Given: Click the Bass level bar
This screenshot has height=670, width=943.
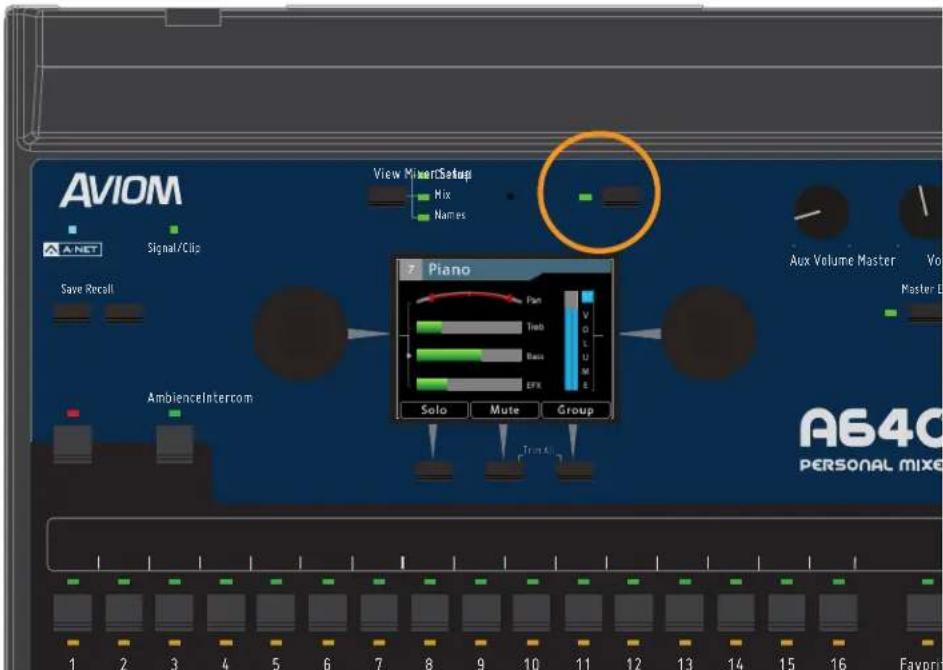Looking at the screenshot, I should pos(469,355).
